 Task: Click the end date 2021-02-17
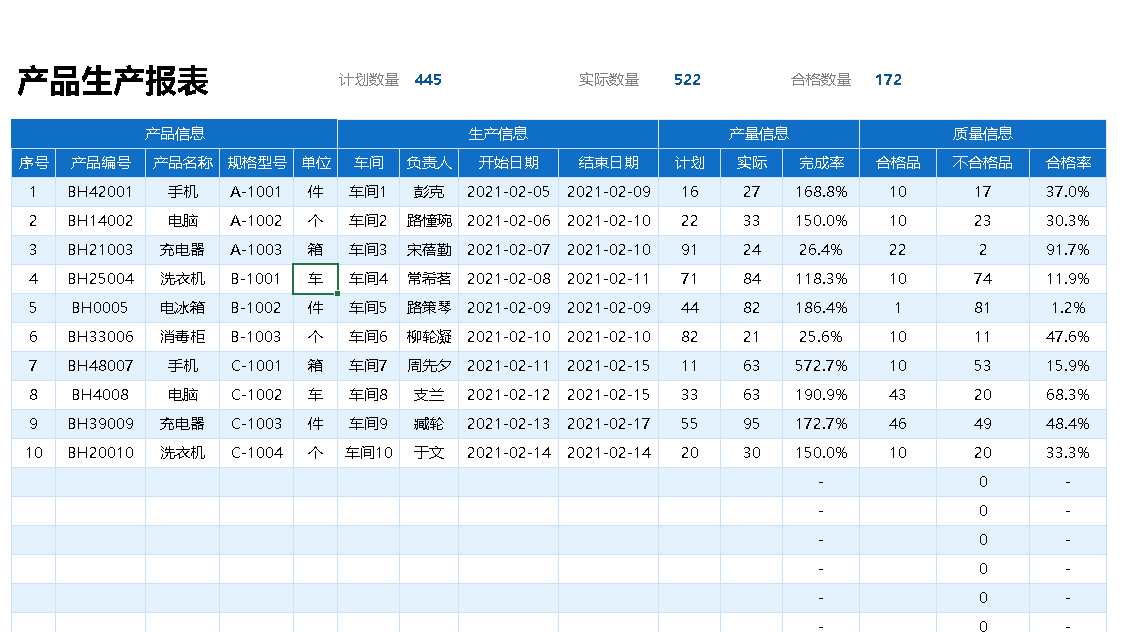tap(608, 424)
